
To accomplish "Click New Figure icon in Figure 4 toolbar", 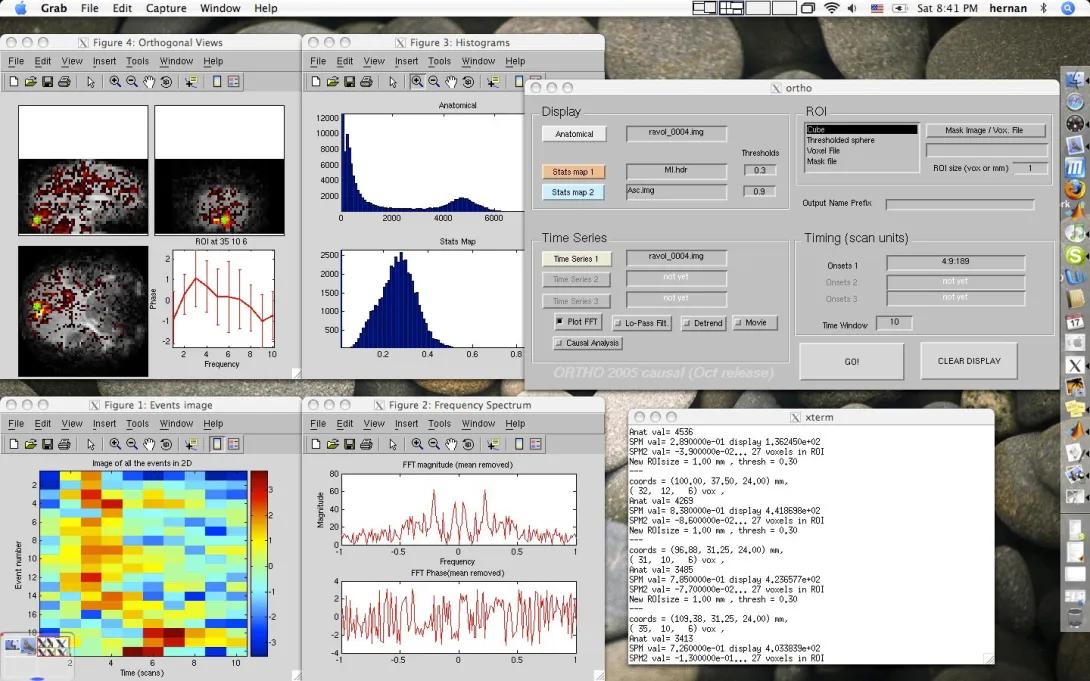I will point(14,82).
